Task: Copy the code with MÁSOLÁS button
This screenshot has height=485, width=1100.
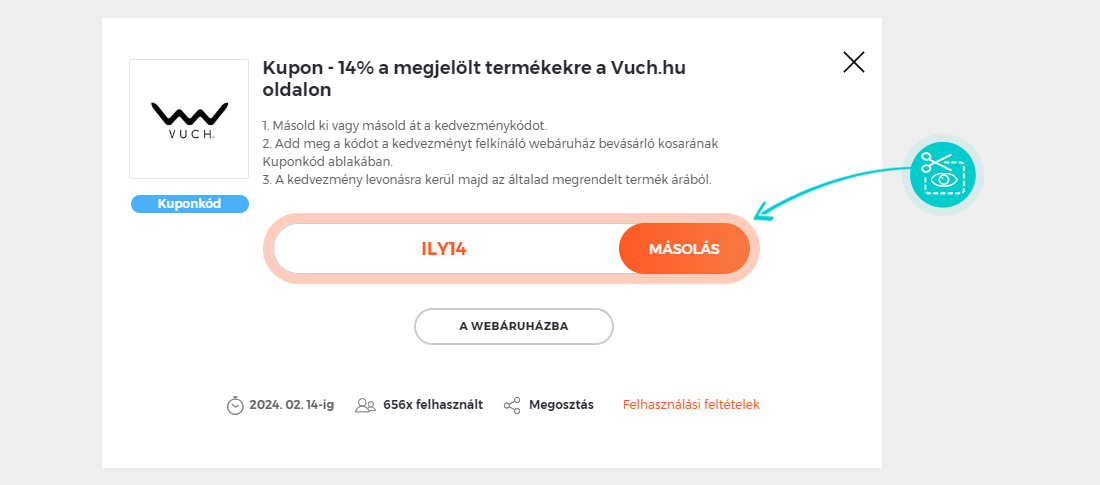Action: (684, 249)
